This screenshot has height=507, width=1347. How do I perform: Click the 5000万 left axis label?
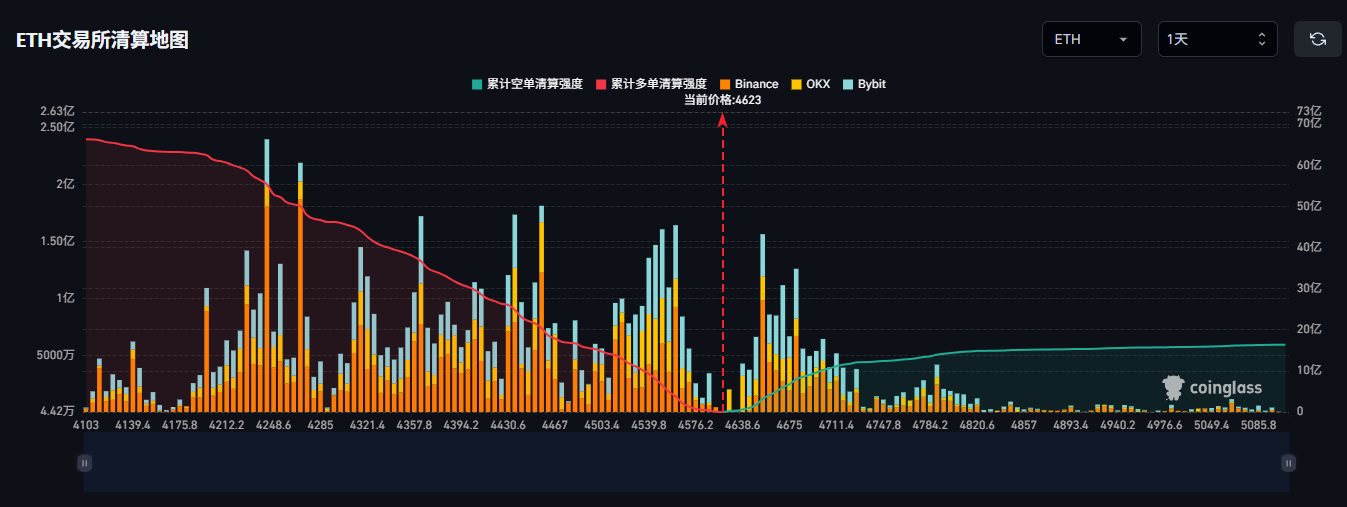pyautogui.click(x=55, y=355)
